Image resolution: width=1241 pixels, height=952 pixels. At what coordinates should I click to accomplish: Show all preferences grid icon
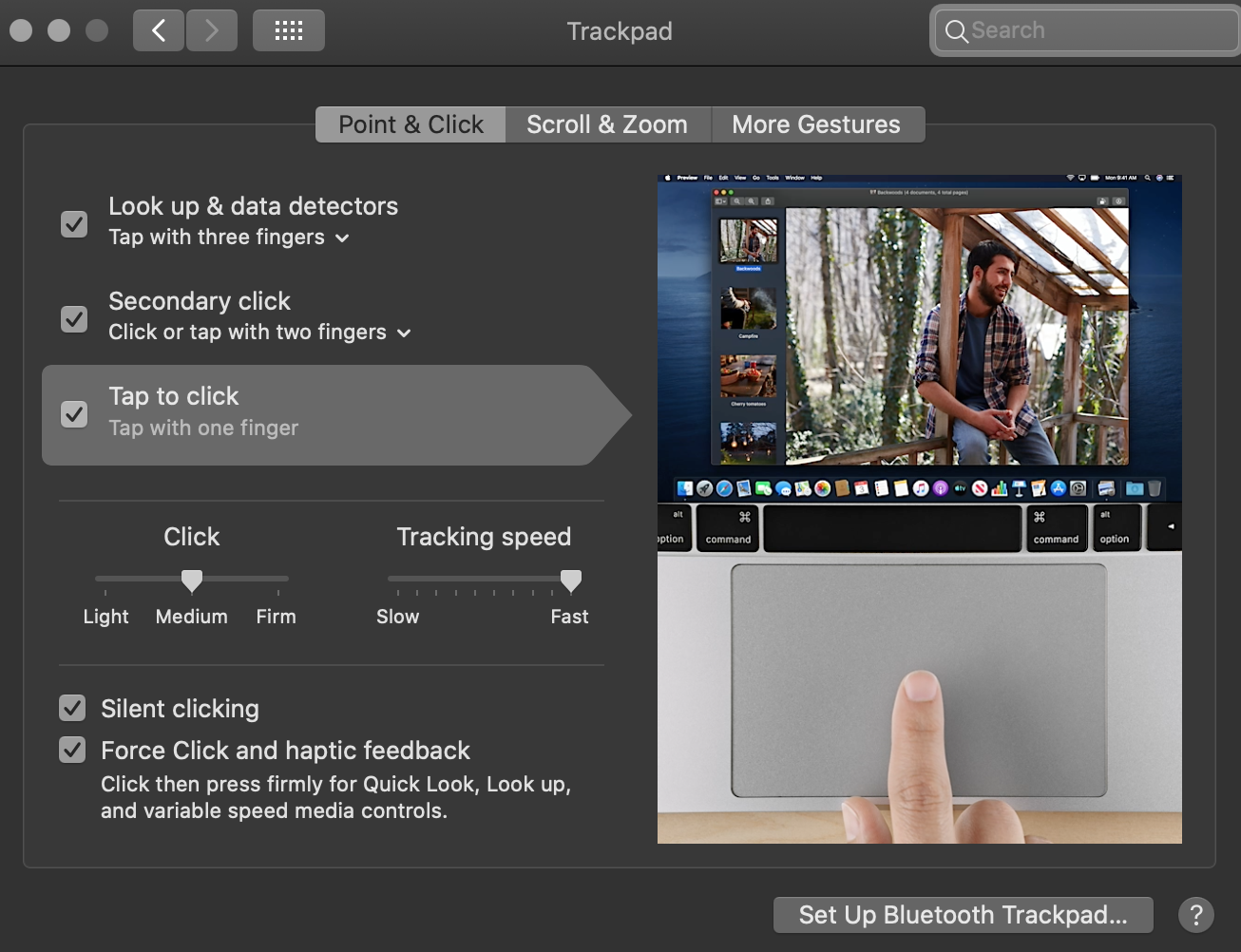coord(289,30)
